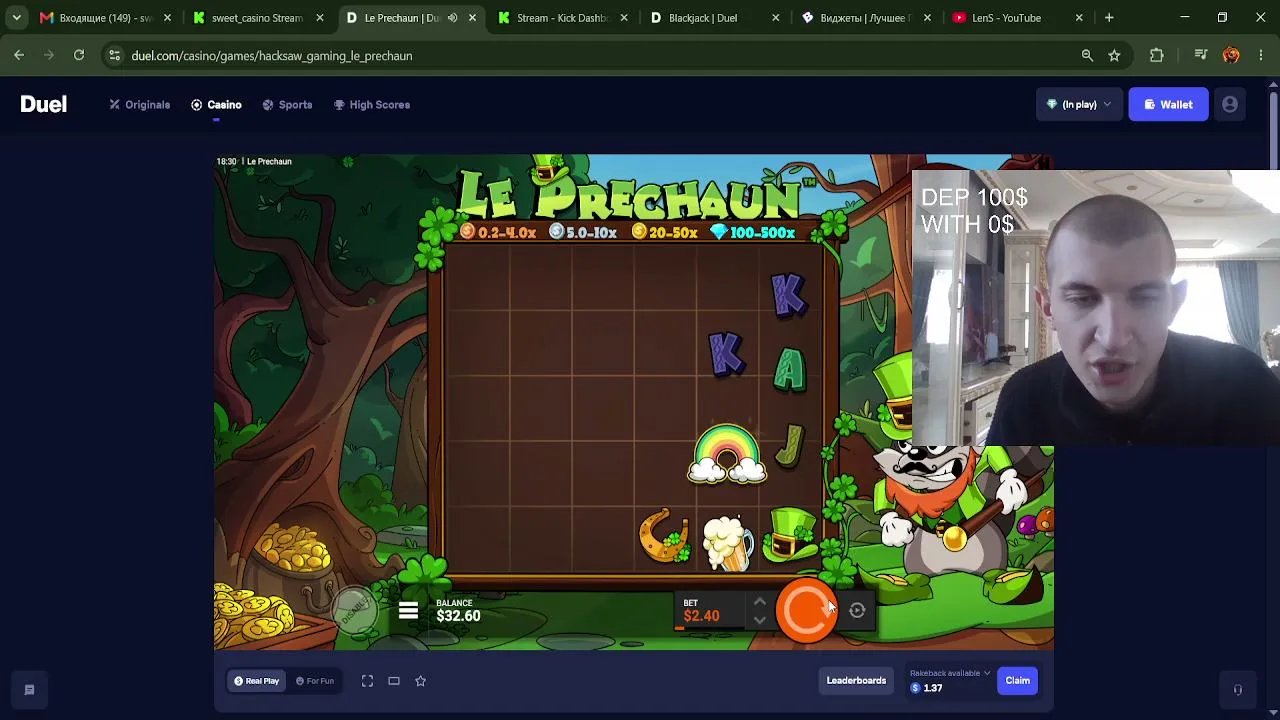
Task: Open the Leaderboards panel
Action: pos(856,681)
